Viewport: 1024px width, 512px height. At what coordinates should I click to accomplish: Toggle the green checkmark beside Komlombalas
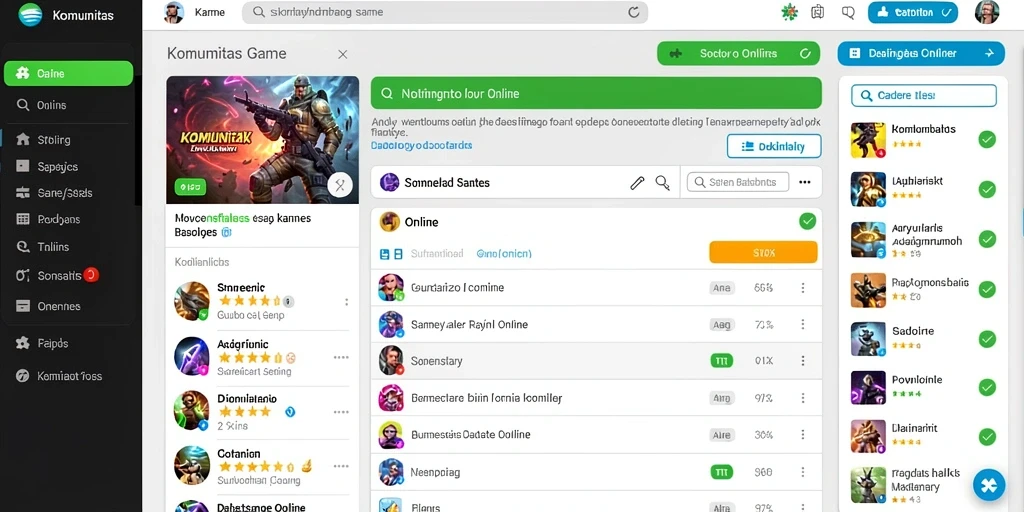coord(987,139)
